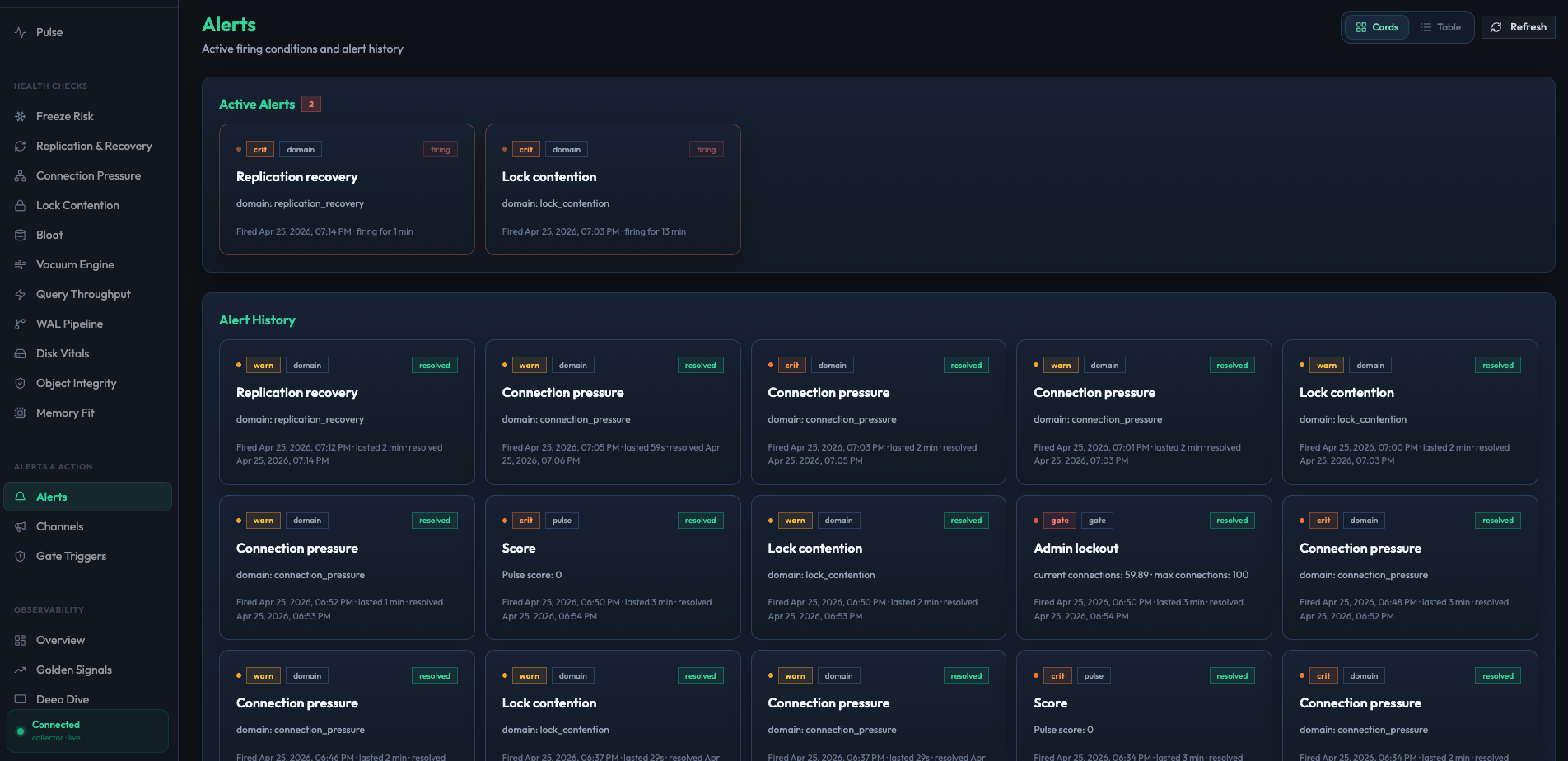Open active Lock contention firing alert card
Viewport: 1568px width, 761px height.
click(613, 189)
